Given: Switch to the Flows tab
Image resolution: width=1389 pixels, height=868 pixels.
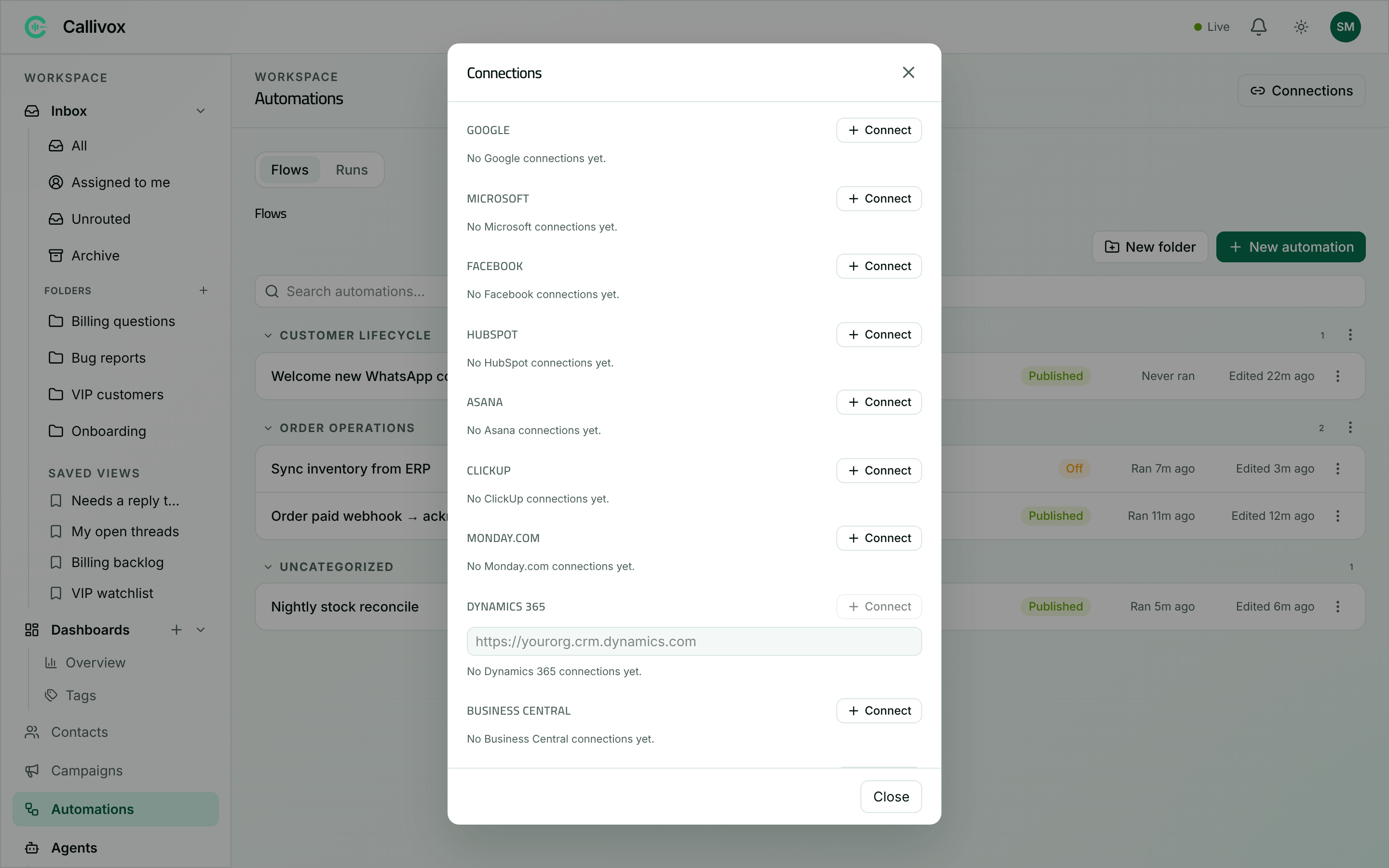Looking at the screenshot, I should point(289,170).
